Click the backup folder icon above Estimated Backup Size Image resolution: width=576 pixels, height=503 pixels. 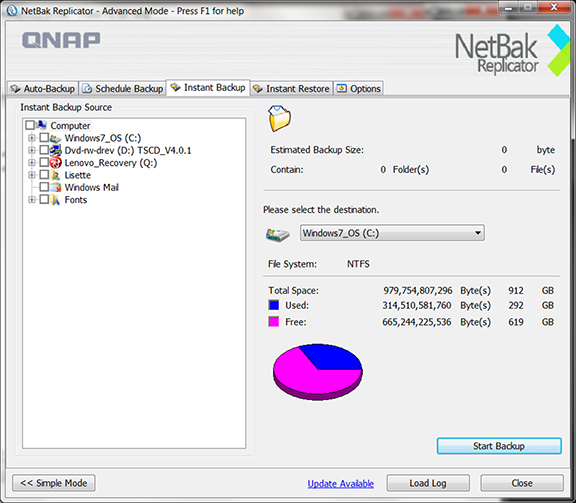[279, 118]
